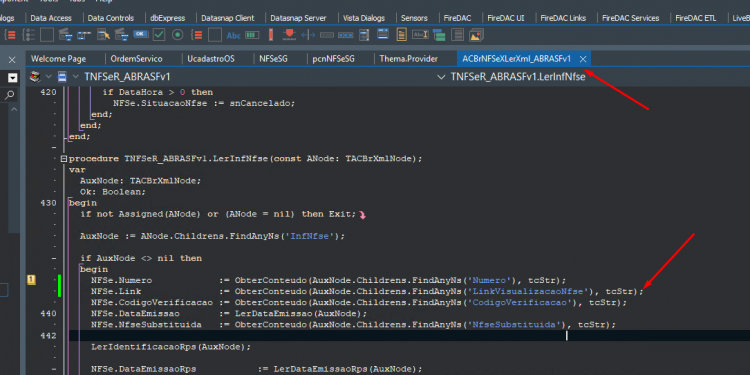The image size is (750, 375).
Task: Select the image picture component icon
Action: pos(476,35)
